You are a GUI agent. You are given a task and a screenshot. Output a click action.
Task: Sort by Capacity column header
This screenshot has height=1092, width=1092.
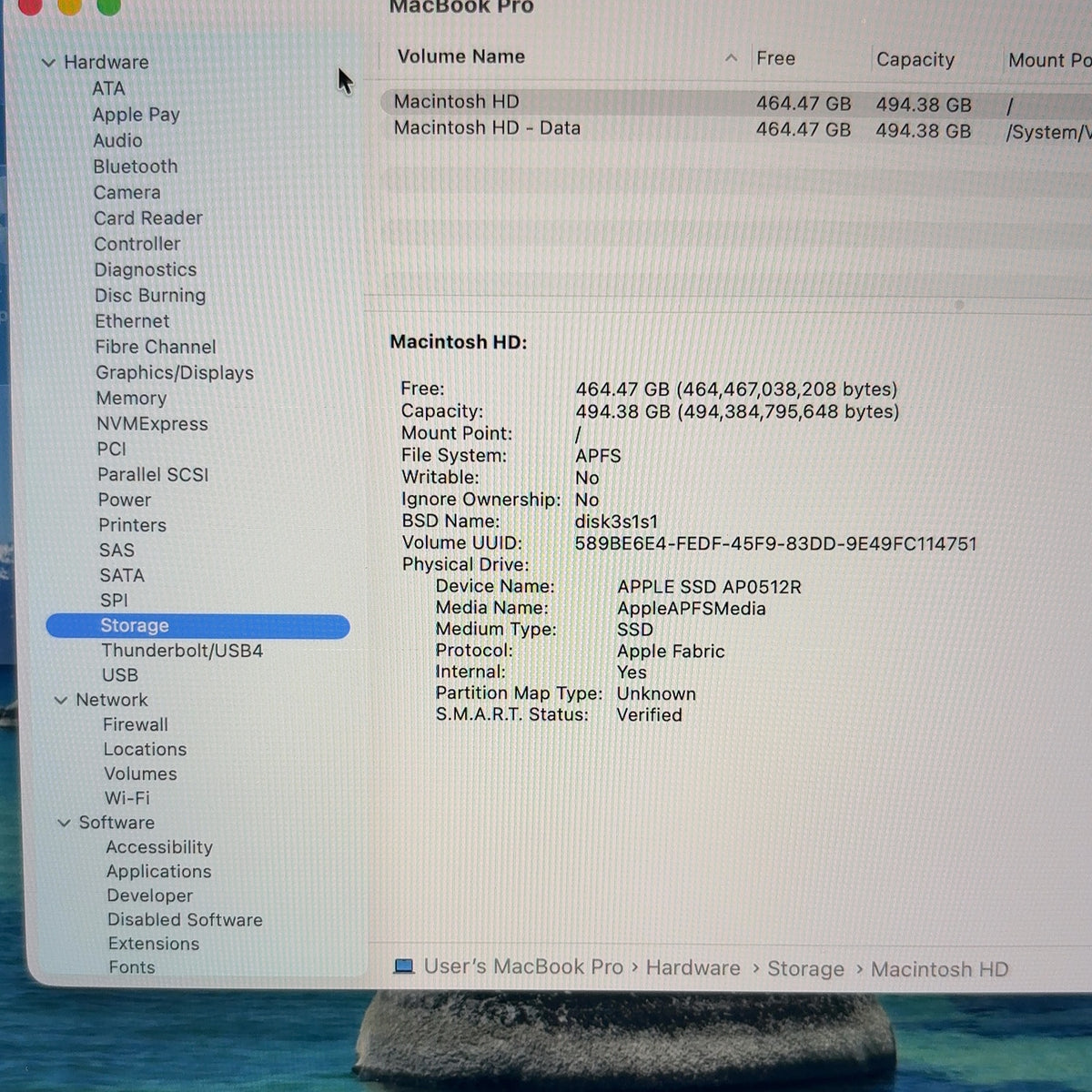click(915, 60)
